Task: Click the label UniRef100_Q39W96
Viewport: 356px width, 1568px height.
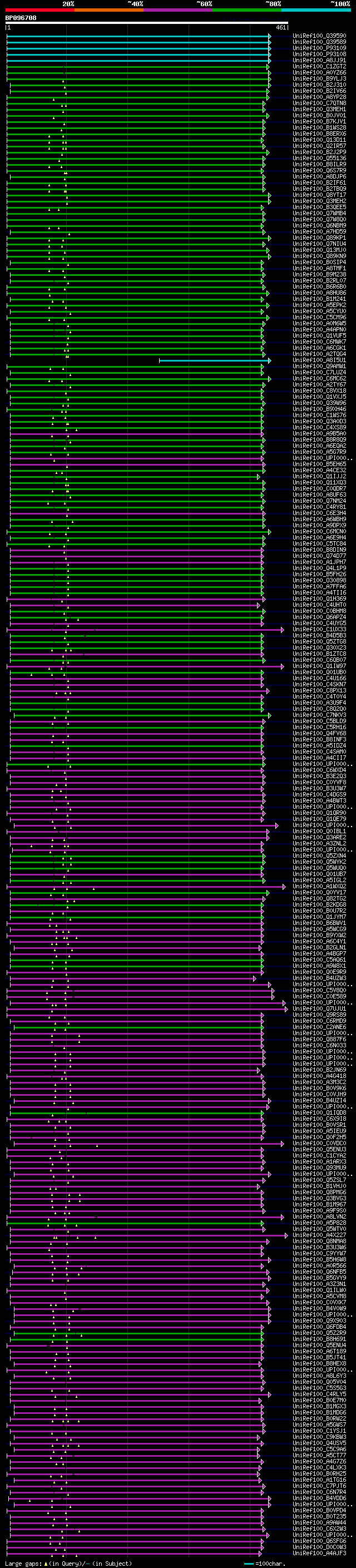Action: coord(319,403)
